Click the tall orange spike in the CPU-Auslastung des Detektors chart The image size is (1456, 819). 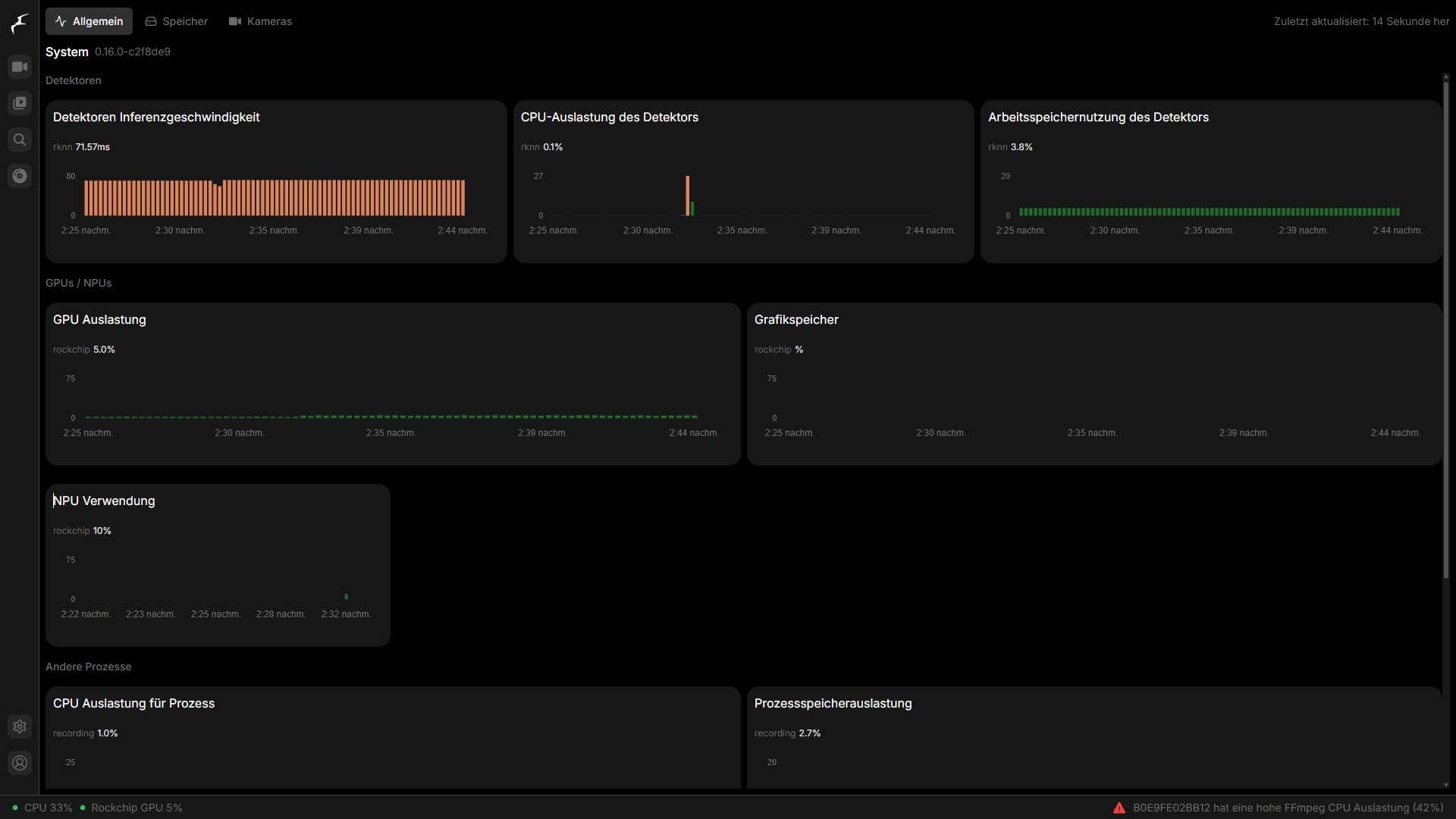point(688,196)
